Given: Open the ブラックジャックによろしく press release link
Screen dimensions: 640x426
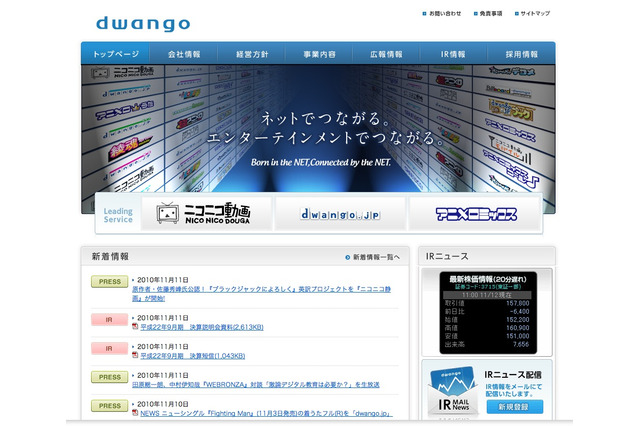Looking at the screenshot, I should [261, 293].
